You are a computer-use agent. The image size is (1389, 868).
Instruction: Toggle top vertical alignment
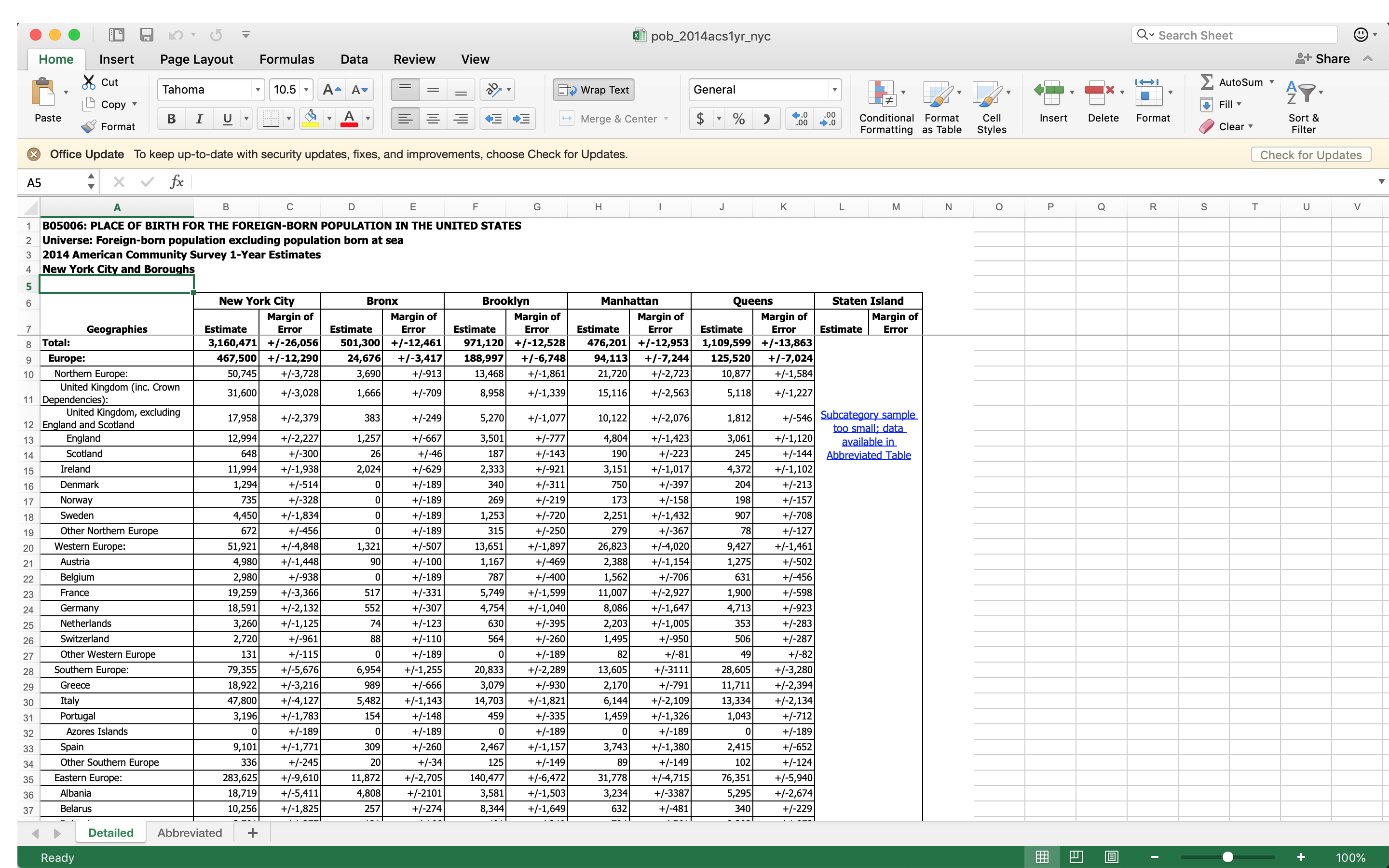(405, 90)
